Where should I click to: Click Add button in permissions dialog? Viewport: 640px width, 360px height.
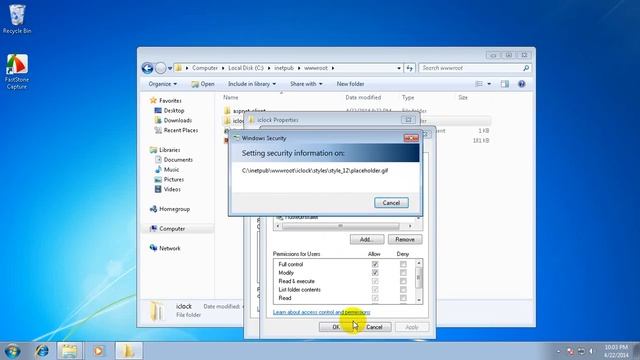[x=367, y=240]
